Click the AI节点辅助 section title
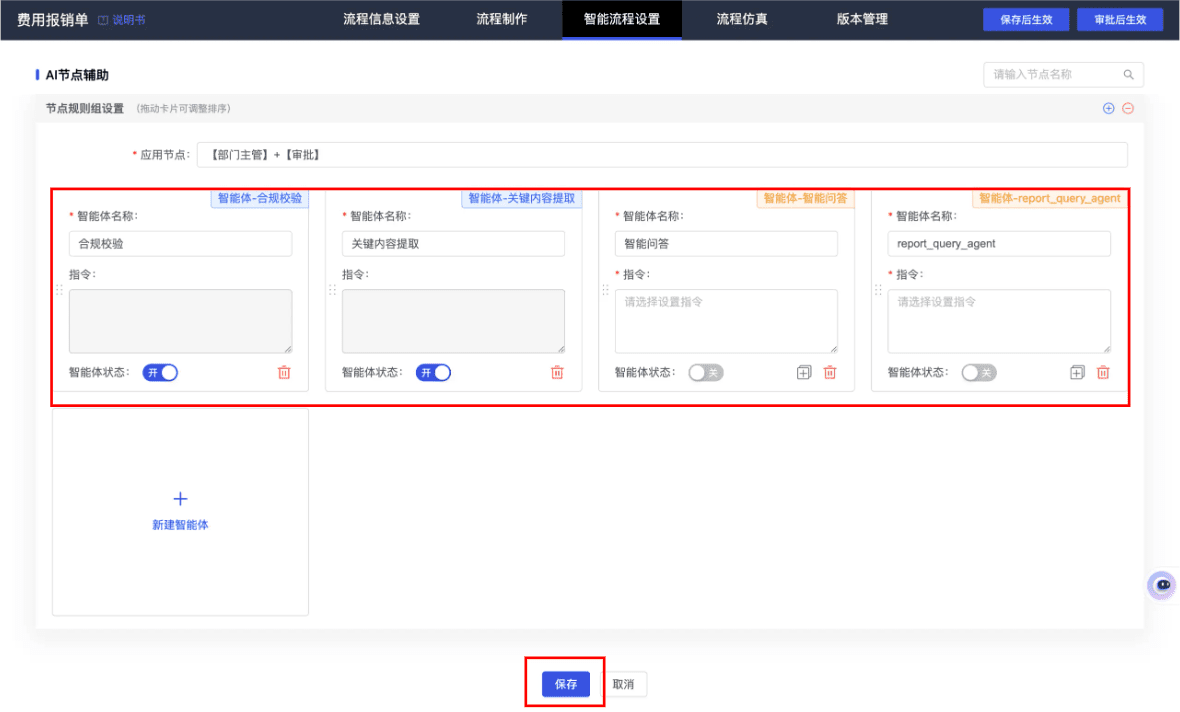 [x=77, y=75]
